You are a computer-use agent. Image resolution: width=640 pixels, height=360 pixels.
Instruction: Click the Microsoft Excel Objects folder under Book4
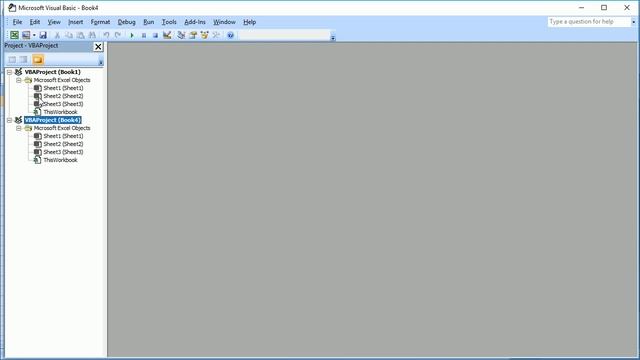(62, 128)
